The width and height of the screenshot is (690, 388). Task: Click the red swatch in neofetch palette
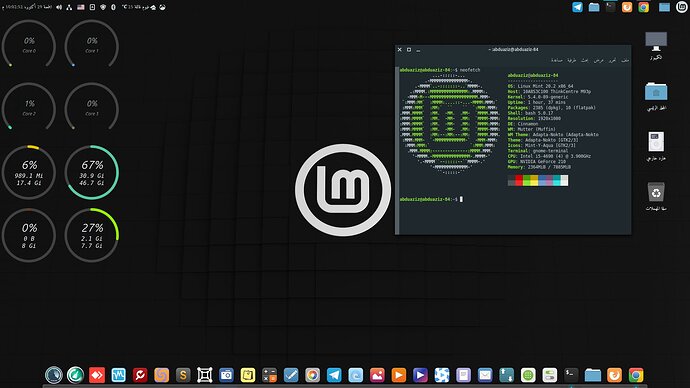519,180
